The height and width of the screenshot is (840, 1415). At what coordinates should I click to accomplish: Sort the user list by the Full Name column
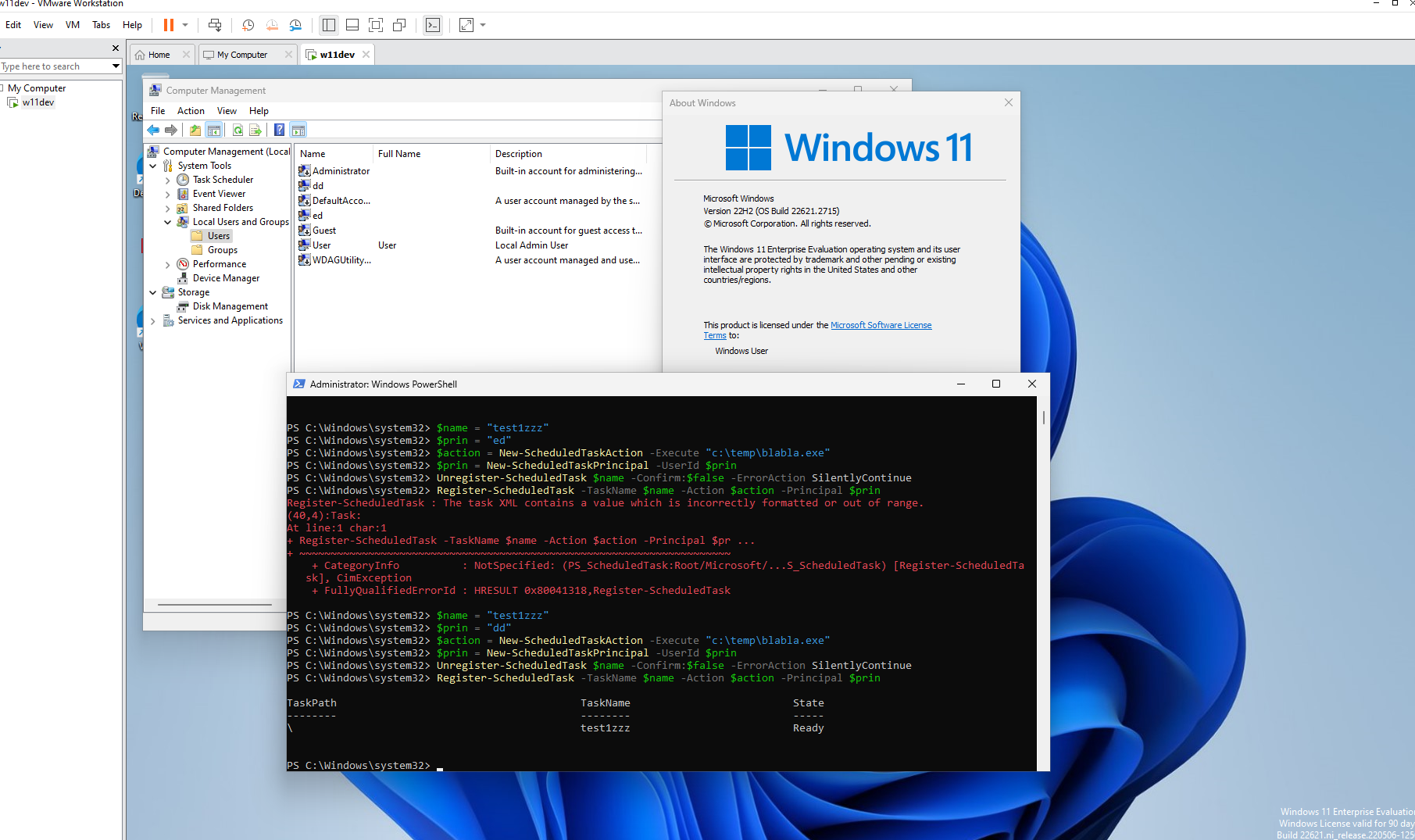431,154
